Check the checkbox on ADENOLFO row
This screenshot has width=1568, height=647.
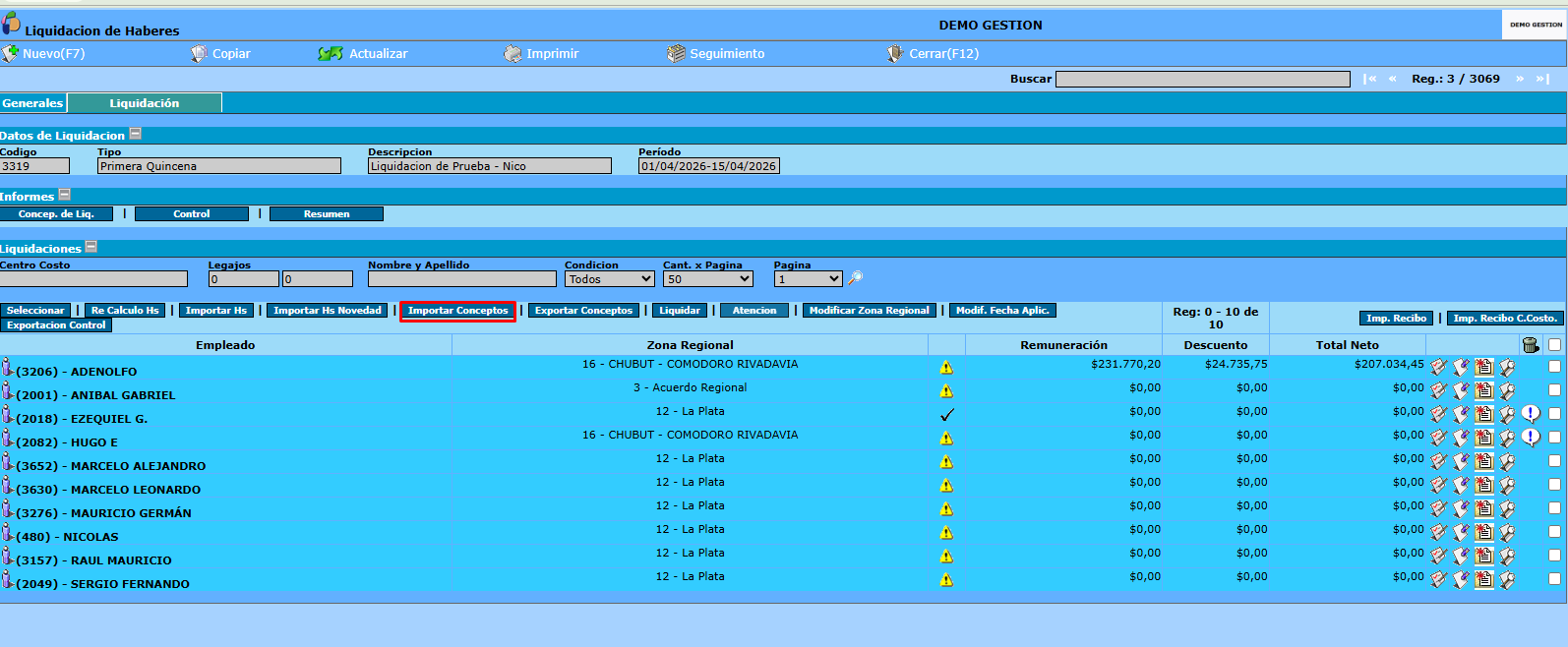click(x=1554, y=366)
